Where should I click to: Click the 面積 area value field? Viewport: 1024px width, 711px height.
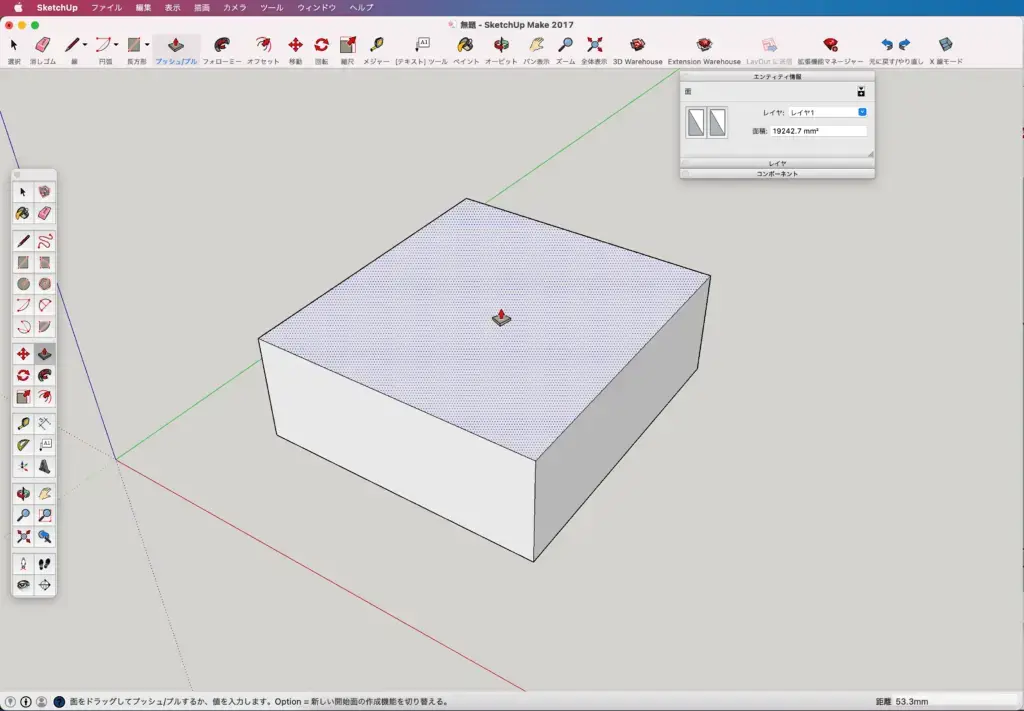[x=818, y=131]
